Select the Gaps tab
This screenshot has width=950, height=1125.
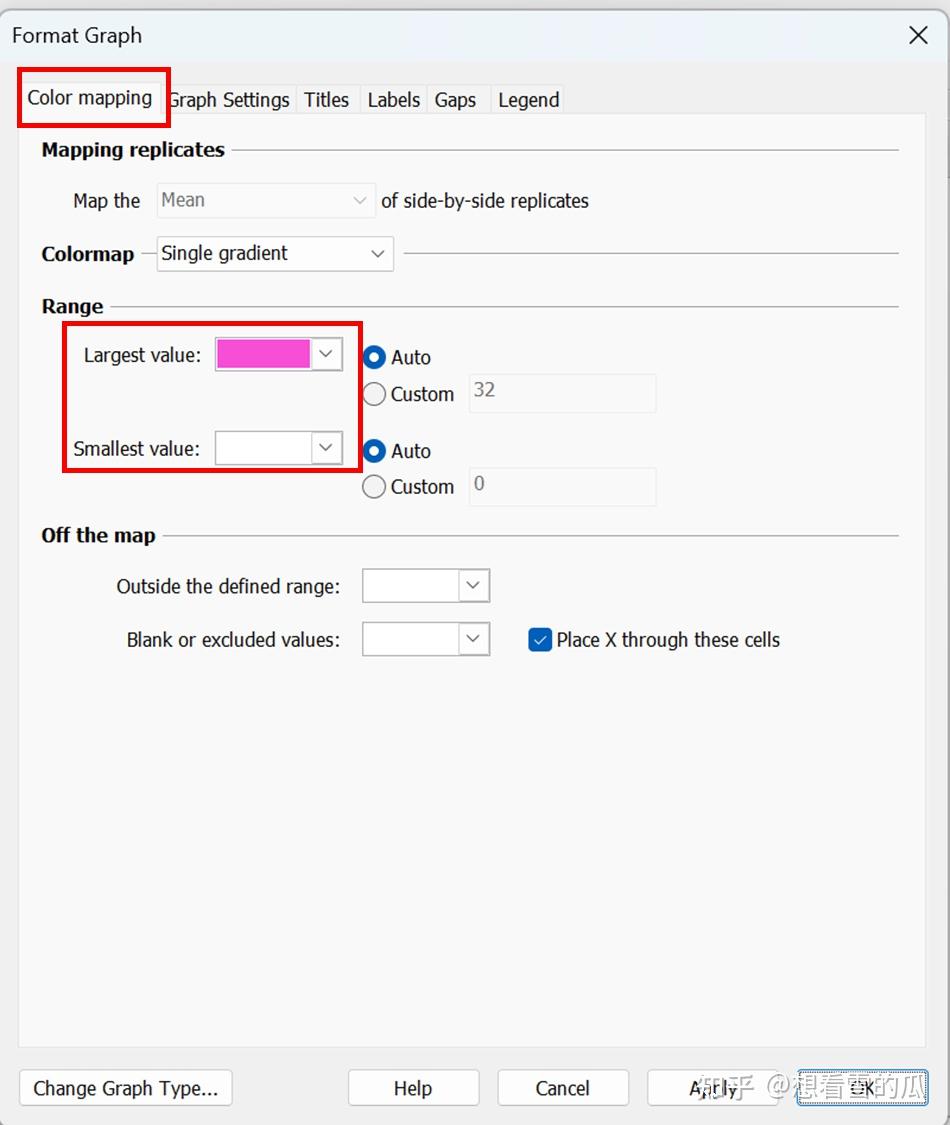click(x=455, y=100)
